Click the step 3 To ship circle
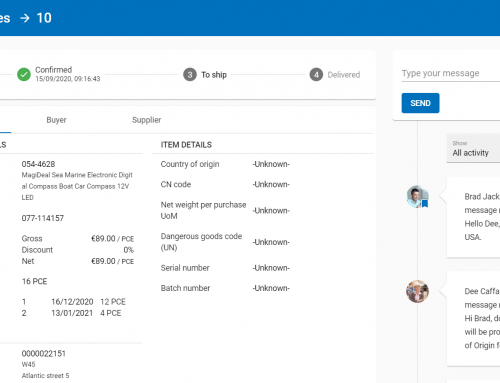500x383 pixels. 190,75
